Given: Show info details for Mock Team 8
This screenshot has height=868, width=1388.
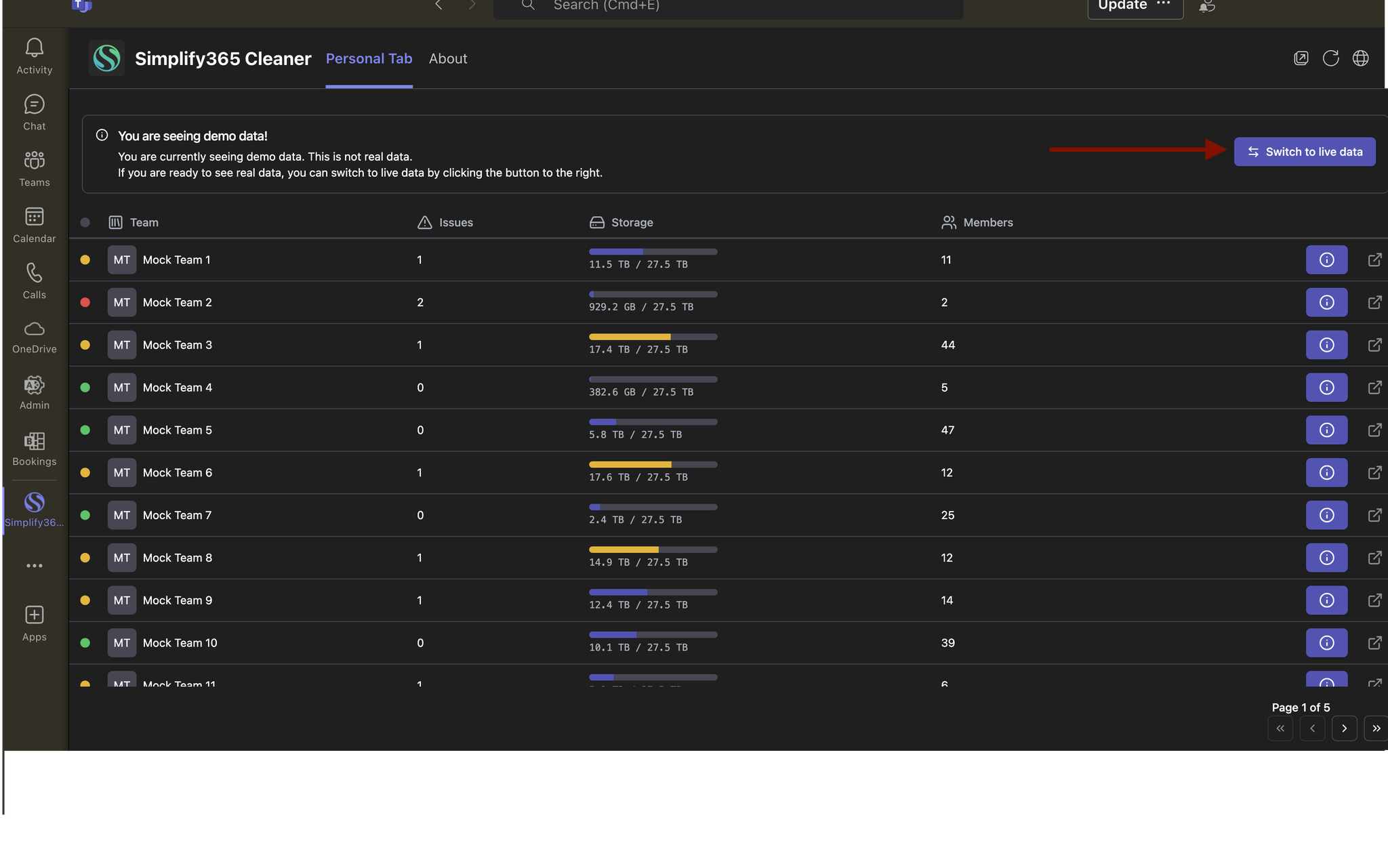Looking at the screenshot, I should pyautogui.click(x=1326, y=558).
